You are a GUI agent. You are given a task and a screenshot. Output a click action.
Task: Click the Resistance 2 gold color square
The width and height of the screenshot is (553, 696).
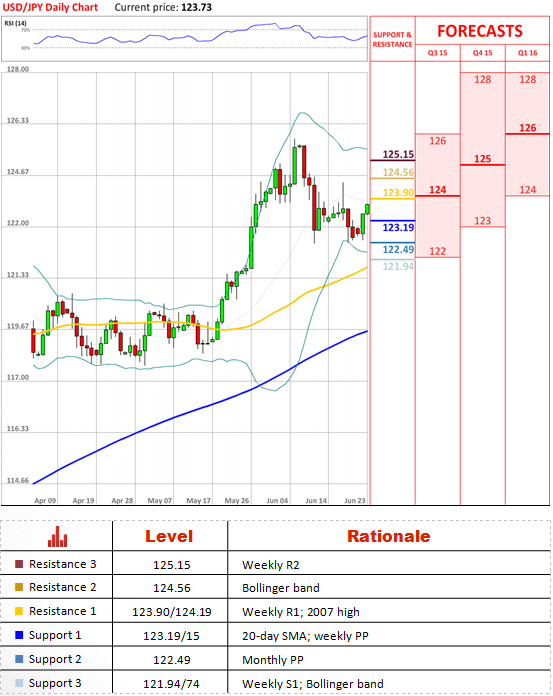19,587
